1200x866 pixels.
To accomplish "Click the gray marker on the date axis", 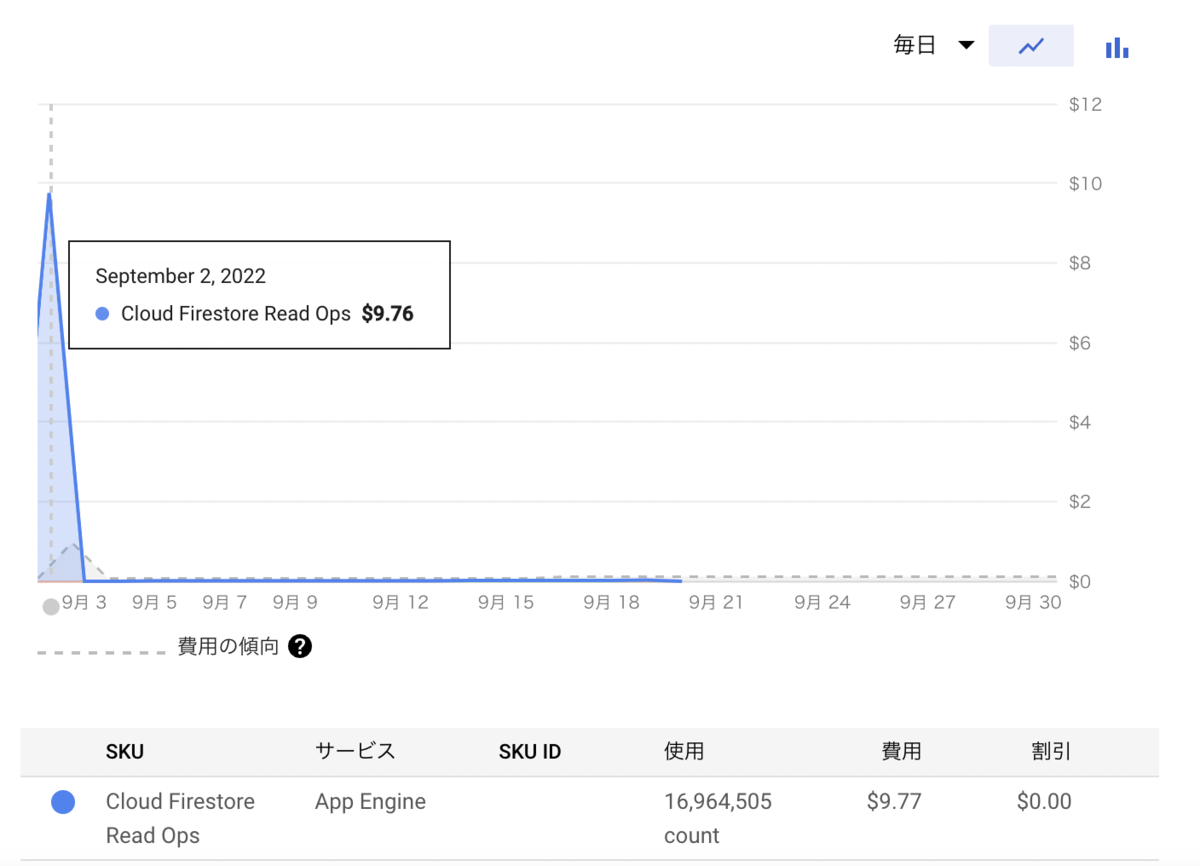I will [x=51, y=607].
